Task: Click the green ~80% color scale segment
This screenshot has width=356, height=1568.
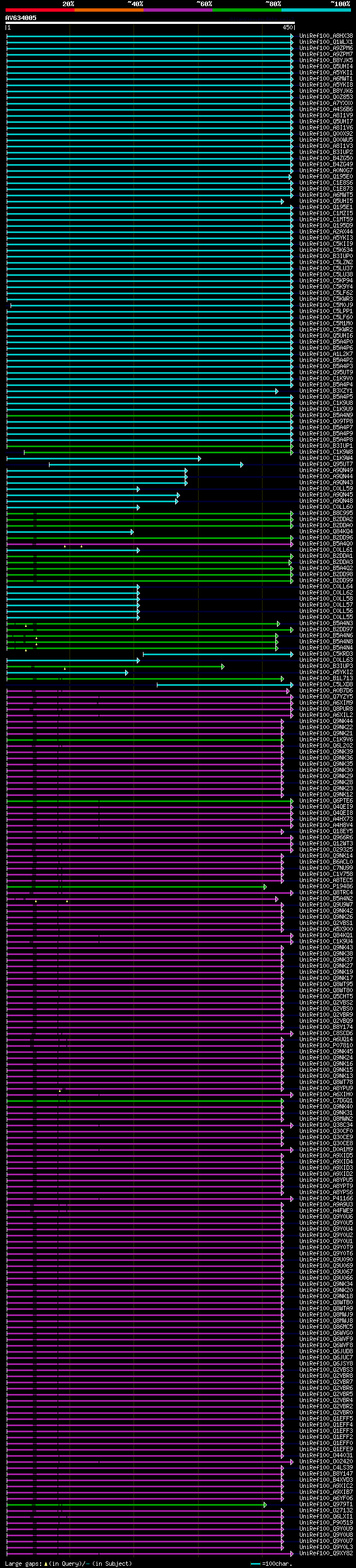Action: click(x=247, y=10)
